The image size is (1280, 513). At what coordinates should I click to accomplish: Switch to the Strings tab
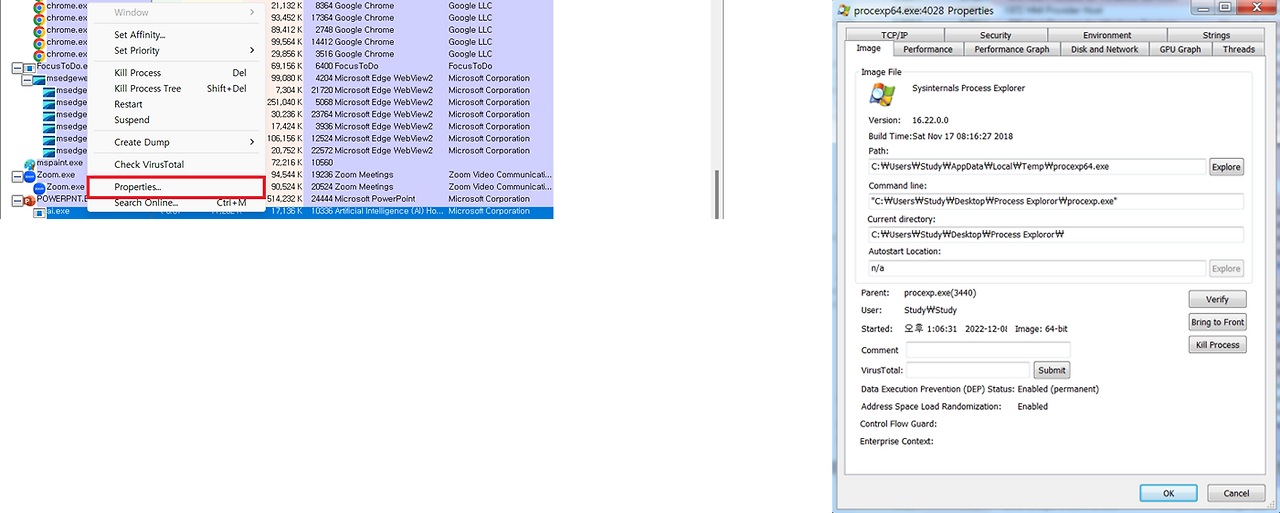tap(1216, 35)
